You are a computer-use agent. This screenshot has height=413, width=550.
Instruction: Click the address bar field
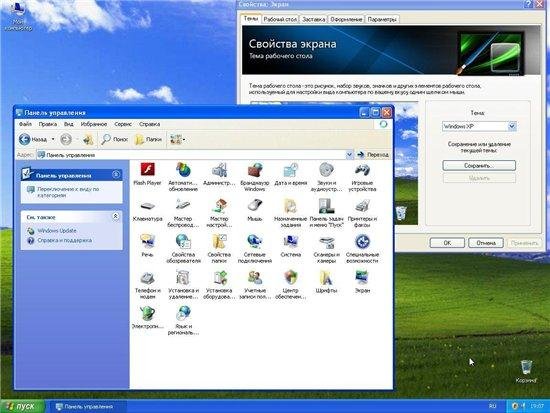pyautogui.click(x=195, y=155)
